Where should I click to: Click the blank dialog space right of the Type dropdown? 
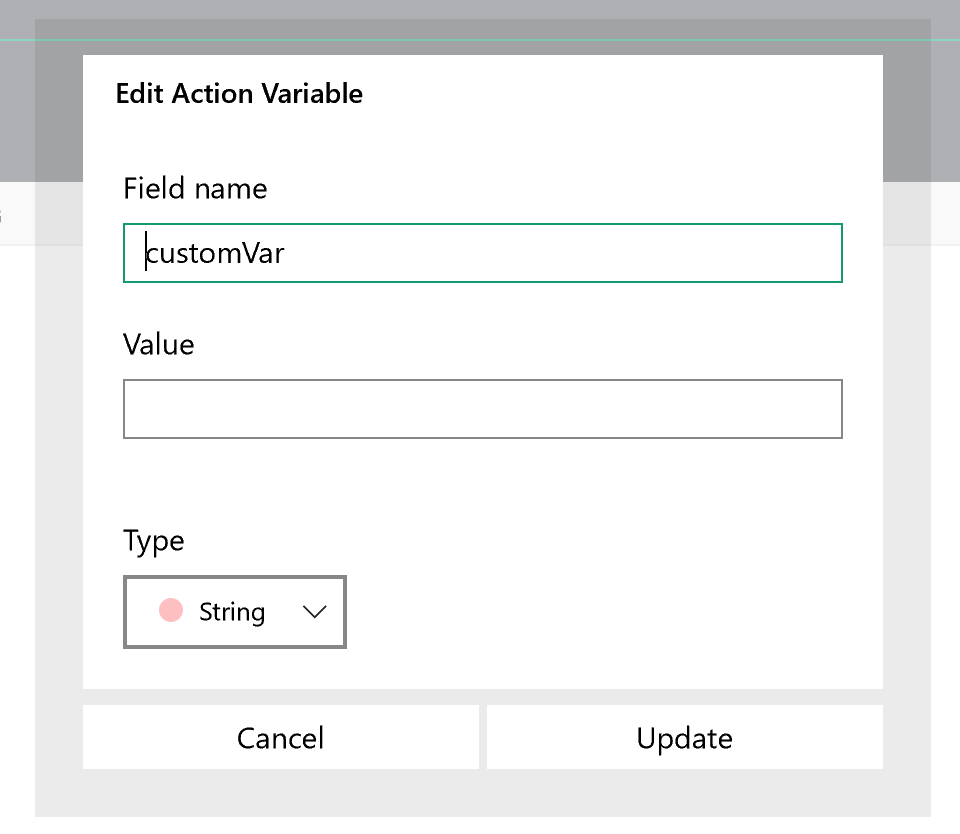coord(612,612)
